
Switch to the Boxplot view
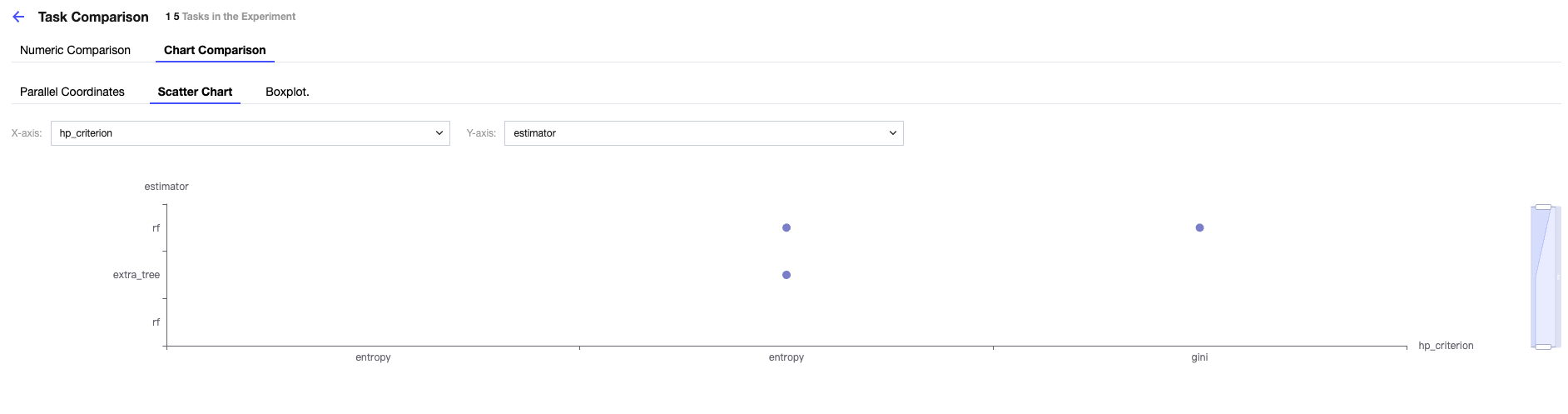point(287,92)
